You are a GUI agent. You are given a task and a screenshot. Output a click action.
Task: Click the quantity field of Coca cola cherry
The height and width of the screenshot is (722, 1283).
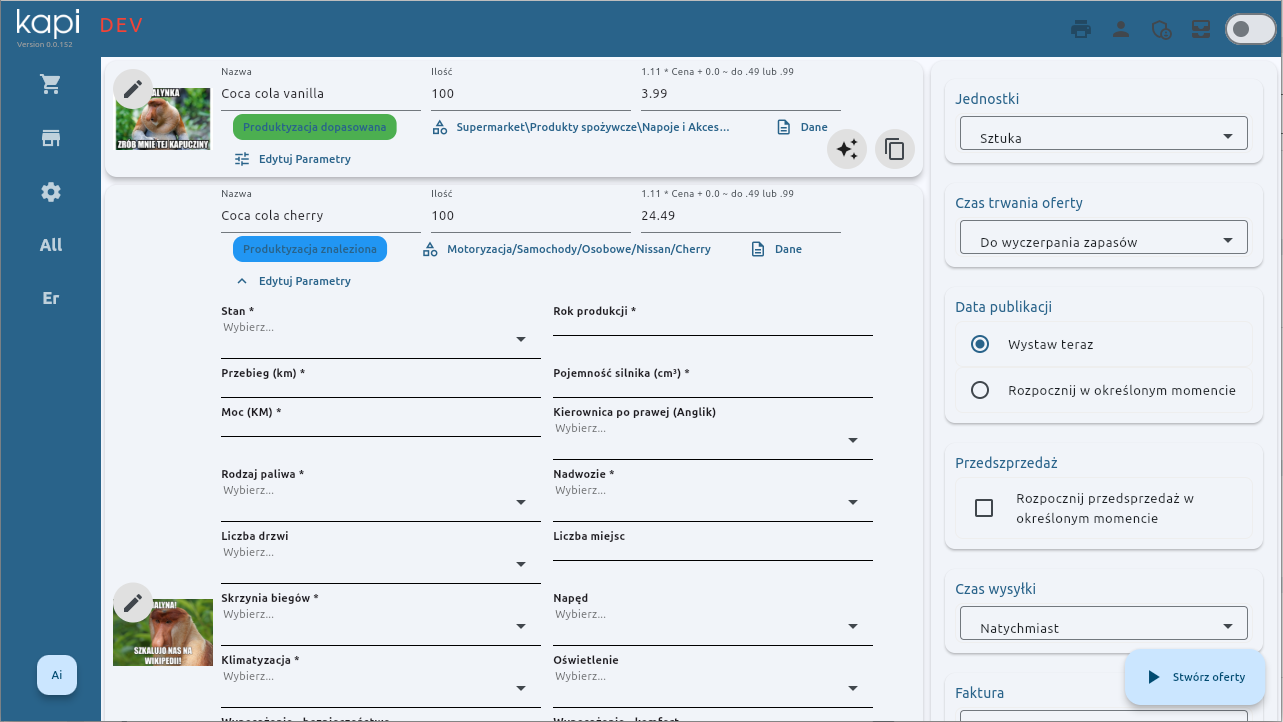(x=531, y=216)
